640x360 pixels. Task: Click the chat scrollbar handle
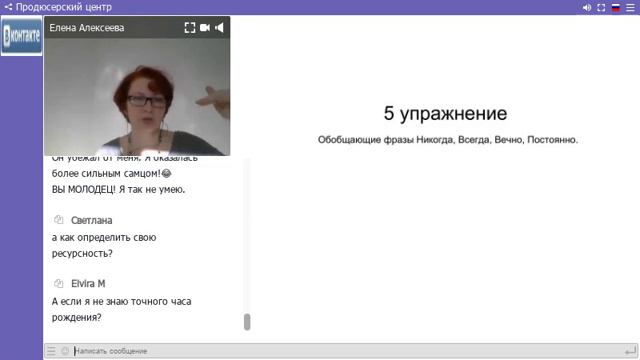click(247, 322)
